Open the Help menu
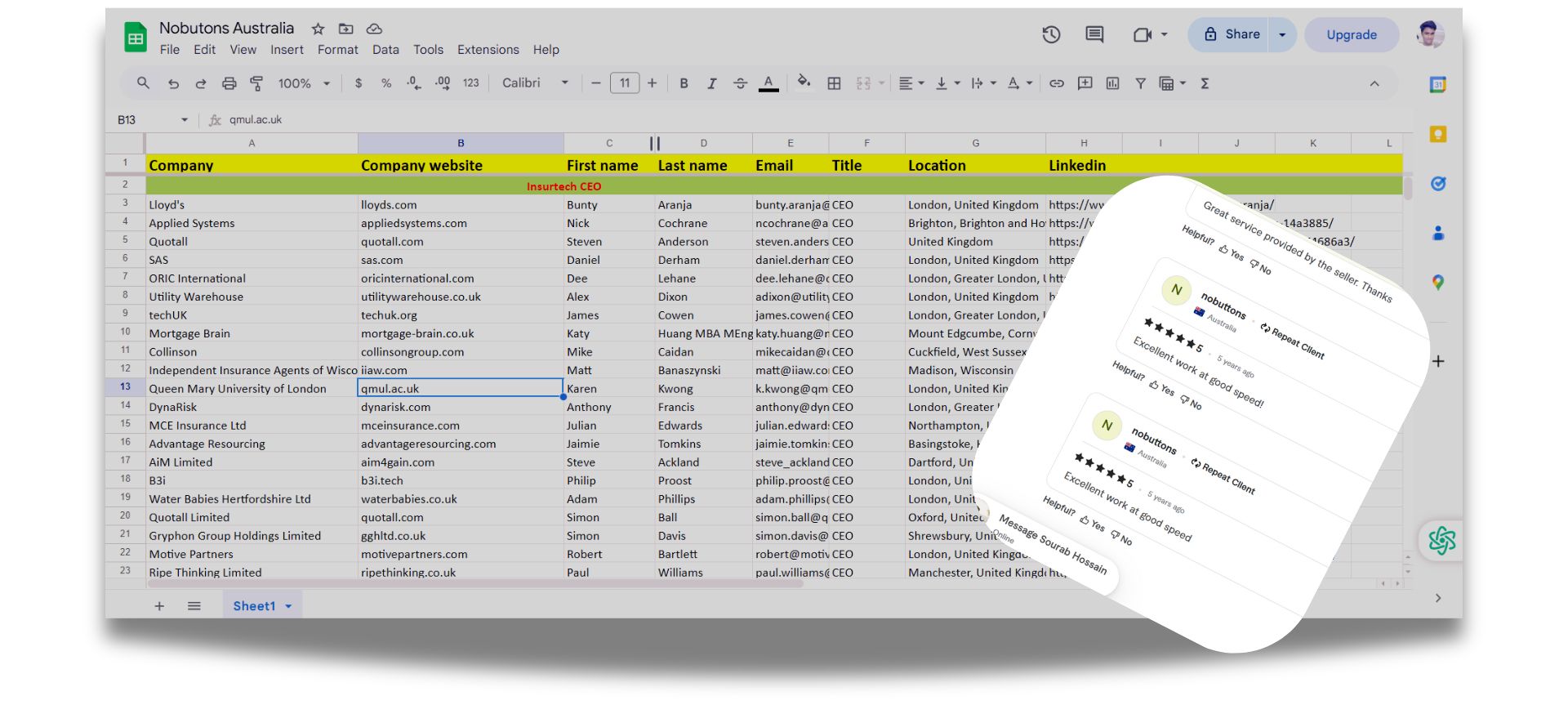The image size is (1568, 705). tap(546, 50)
